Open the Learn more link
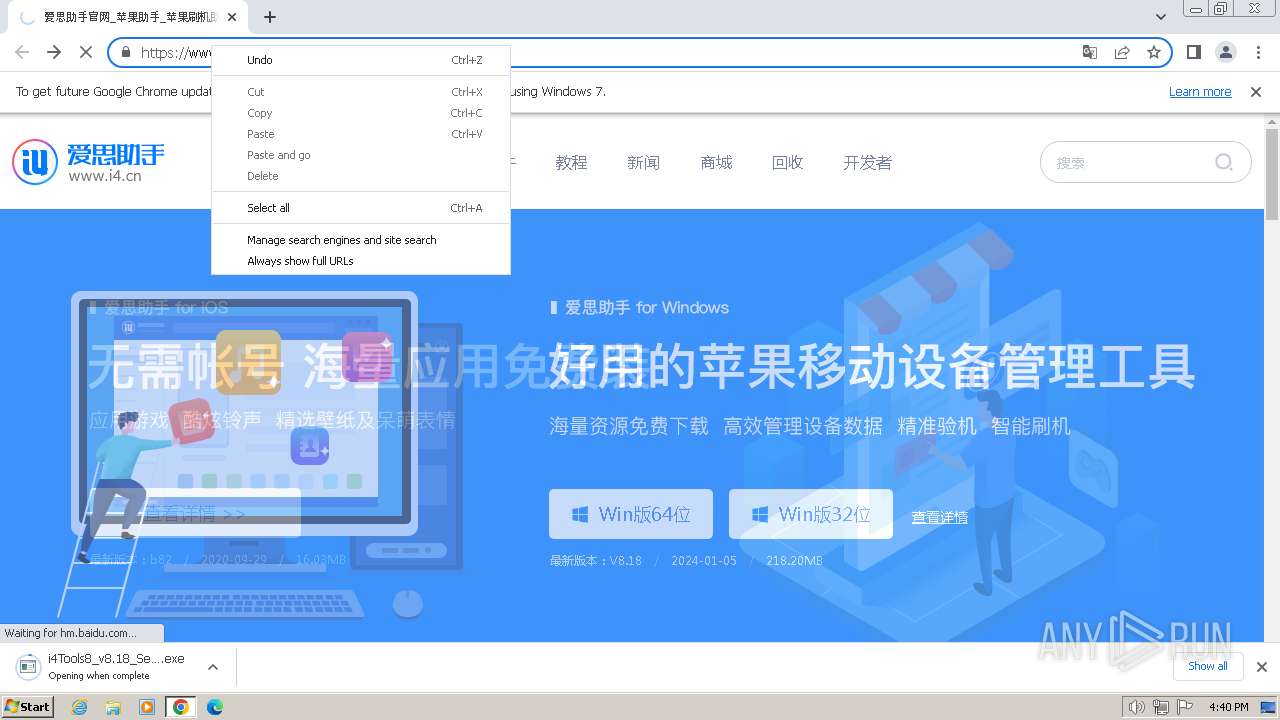Image resolution: width=1280 pixels, height=720 pixels. click(1200, 92)
